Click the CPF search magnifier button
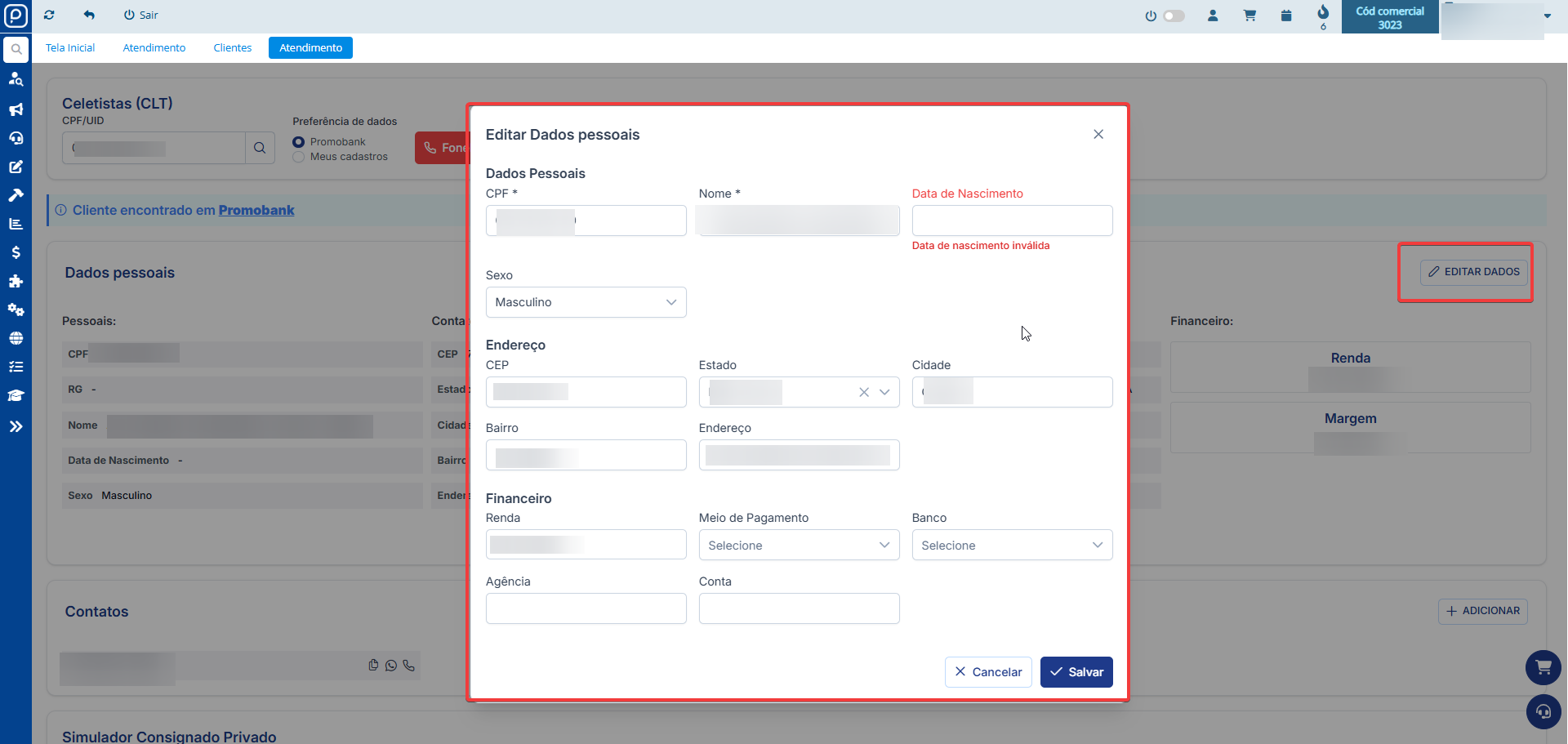 click(x=260, y=148)
